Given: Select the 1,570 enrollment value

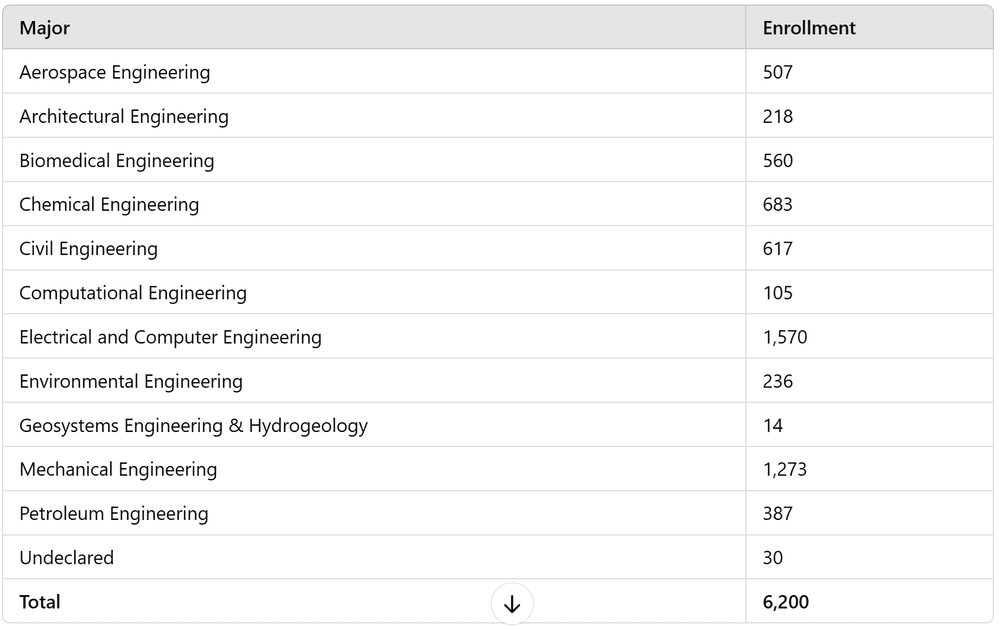Looking at the screenshot, I should click(x=785, y=337).
